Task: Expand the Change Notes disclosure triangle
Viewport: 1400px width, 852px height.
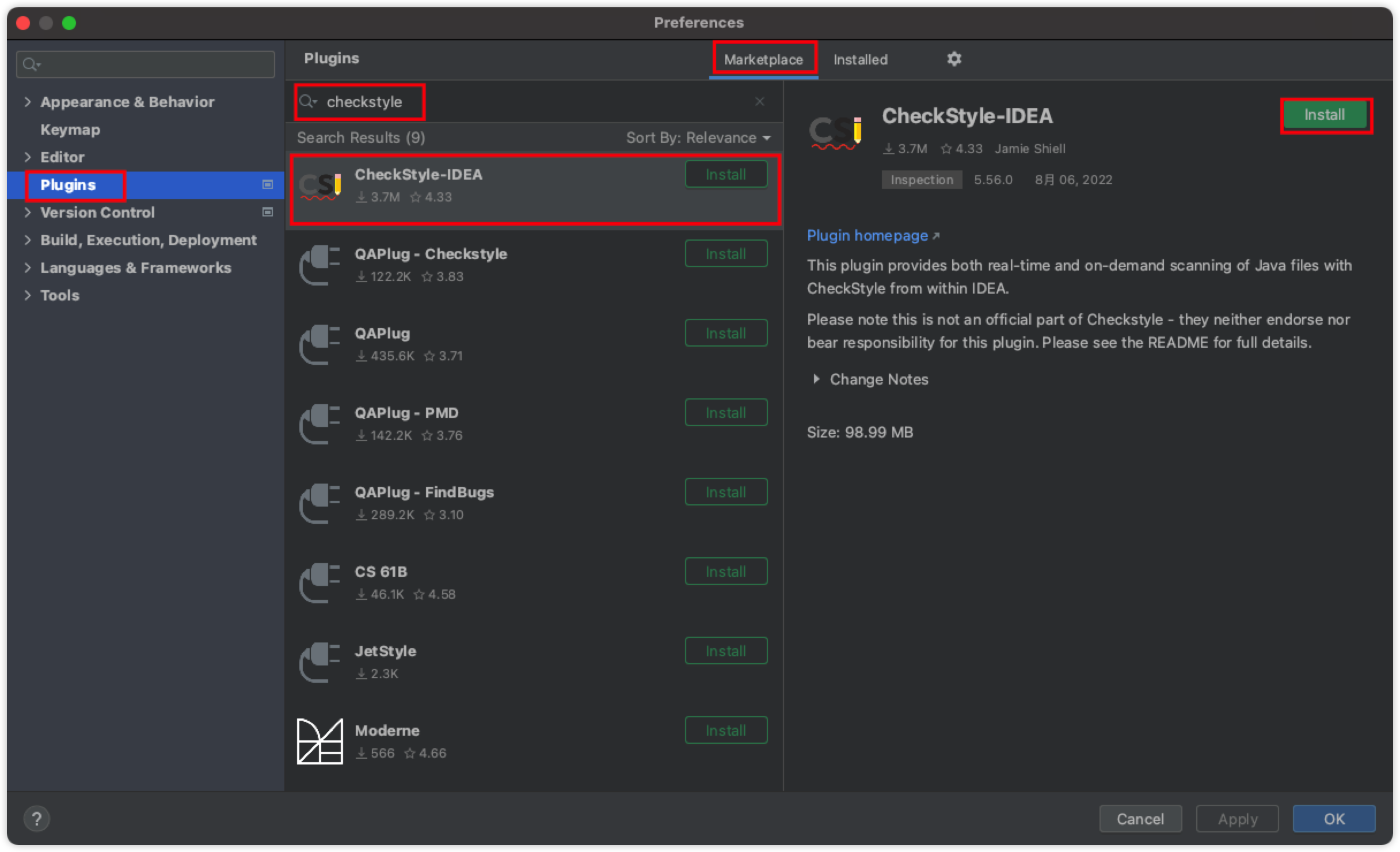Action: (816, 379)
